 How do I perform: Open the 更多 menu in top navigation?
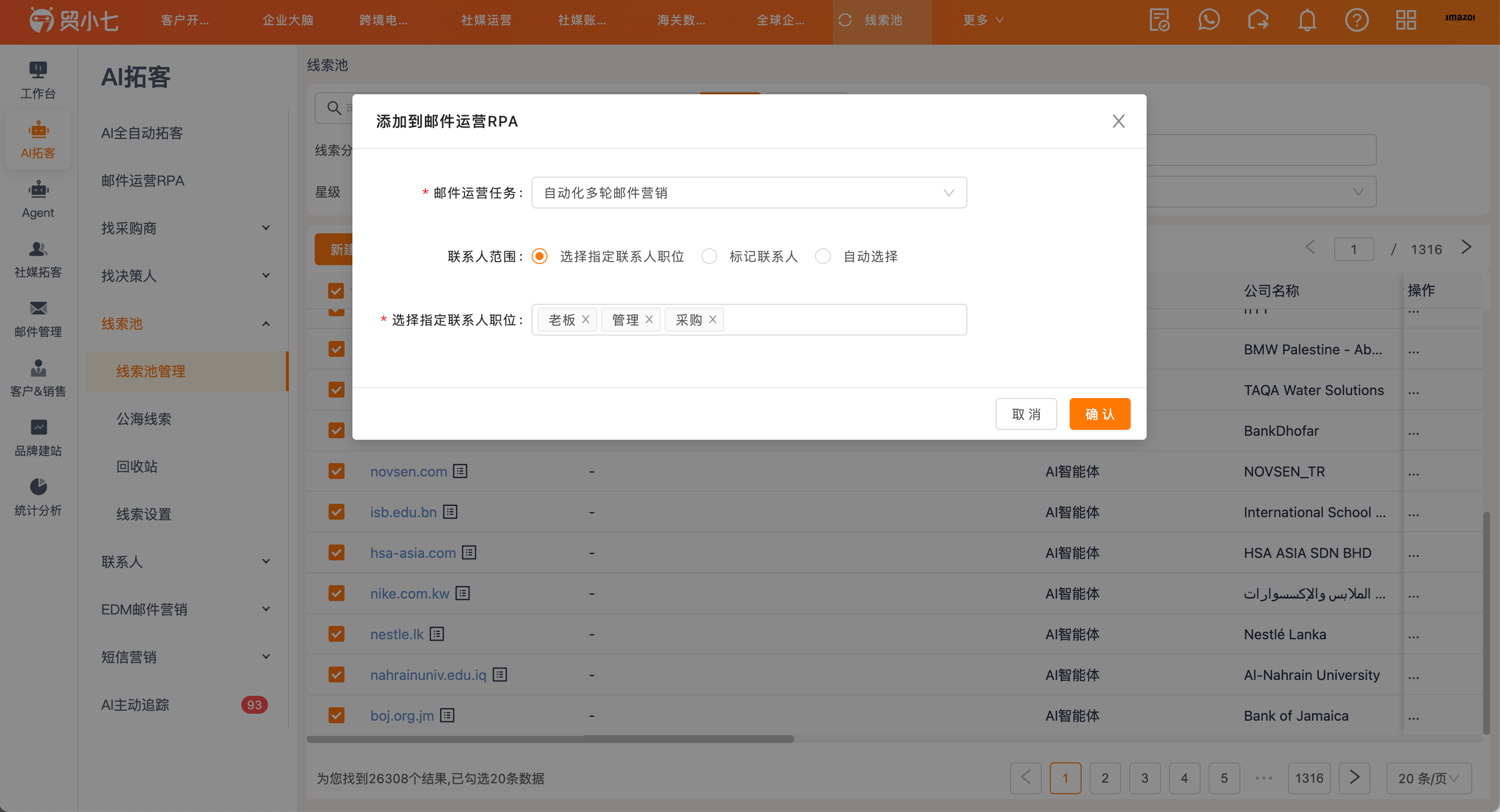click(983, 20)
